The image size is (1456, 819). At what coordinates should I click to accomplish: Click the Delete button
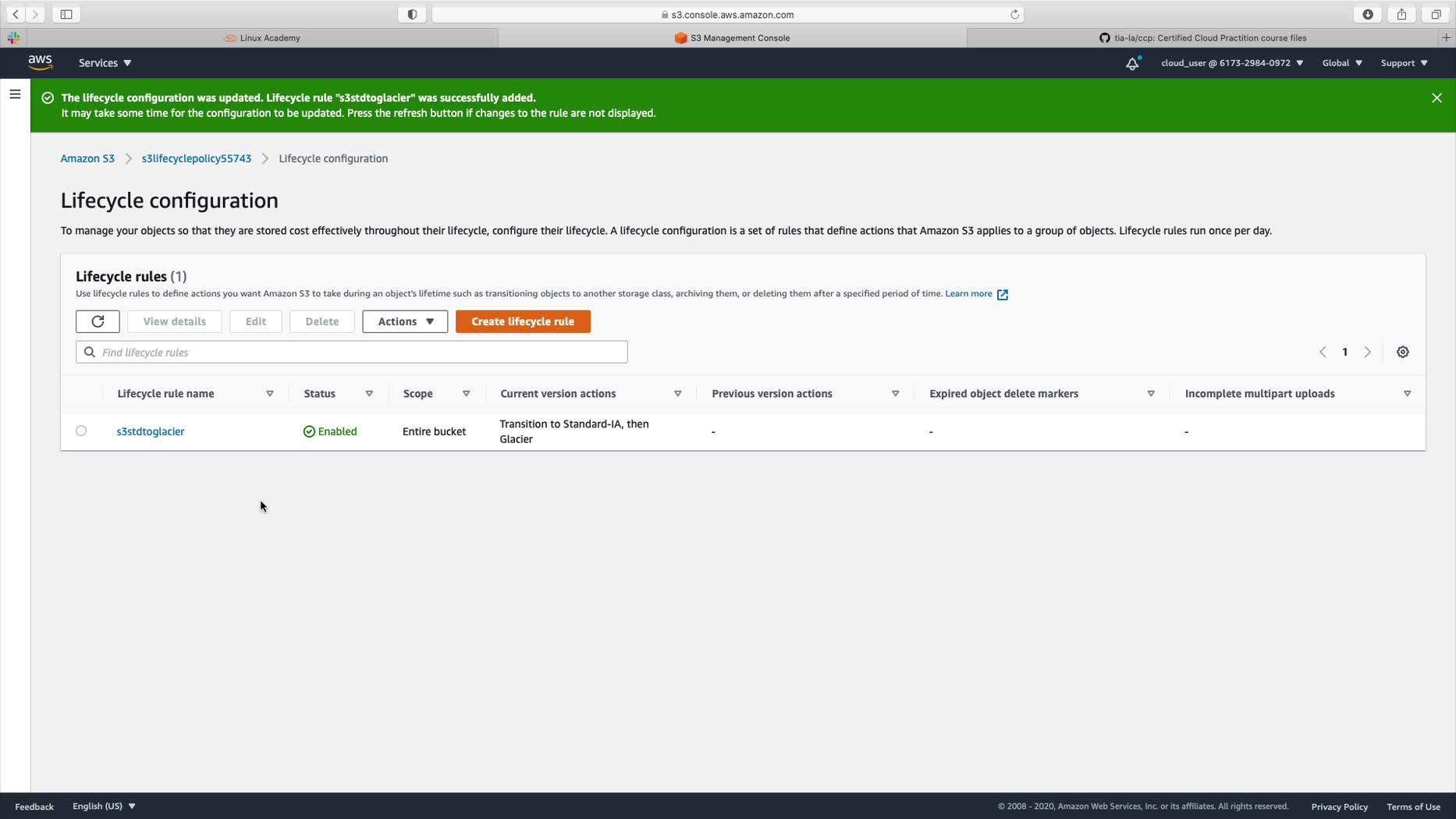click(x=322, y=321)
